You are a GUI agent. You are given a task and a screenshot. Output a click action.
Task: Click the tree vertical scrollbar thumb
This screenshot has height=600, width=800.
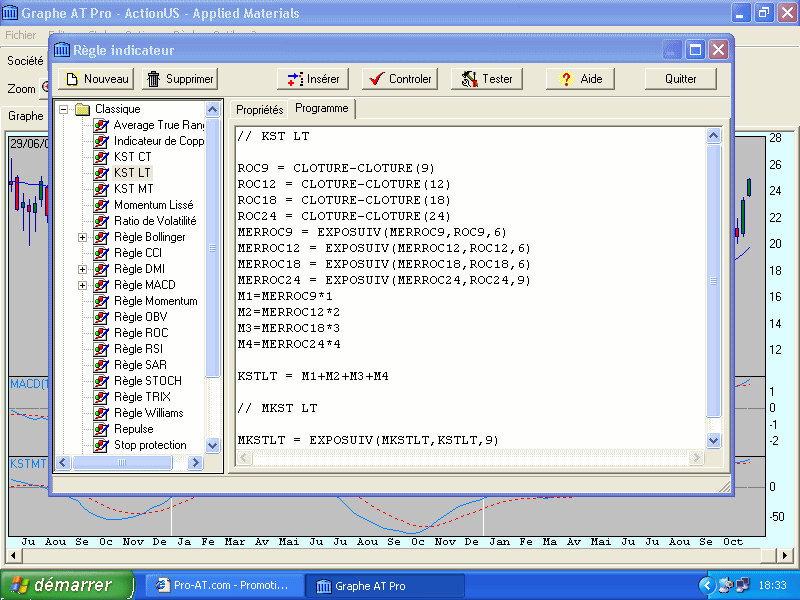(213, 247)
